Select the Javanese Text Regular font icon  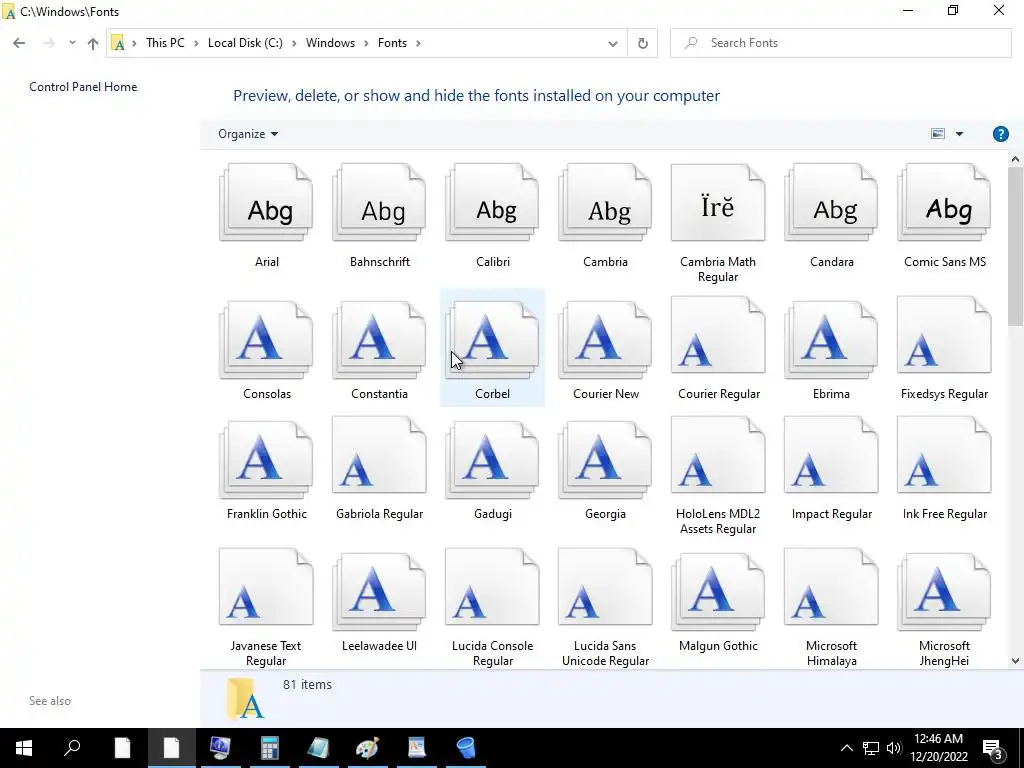click(266, 587)
